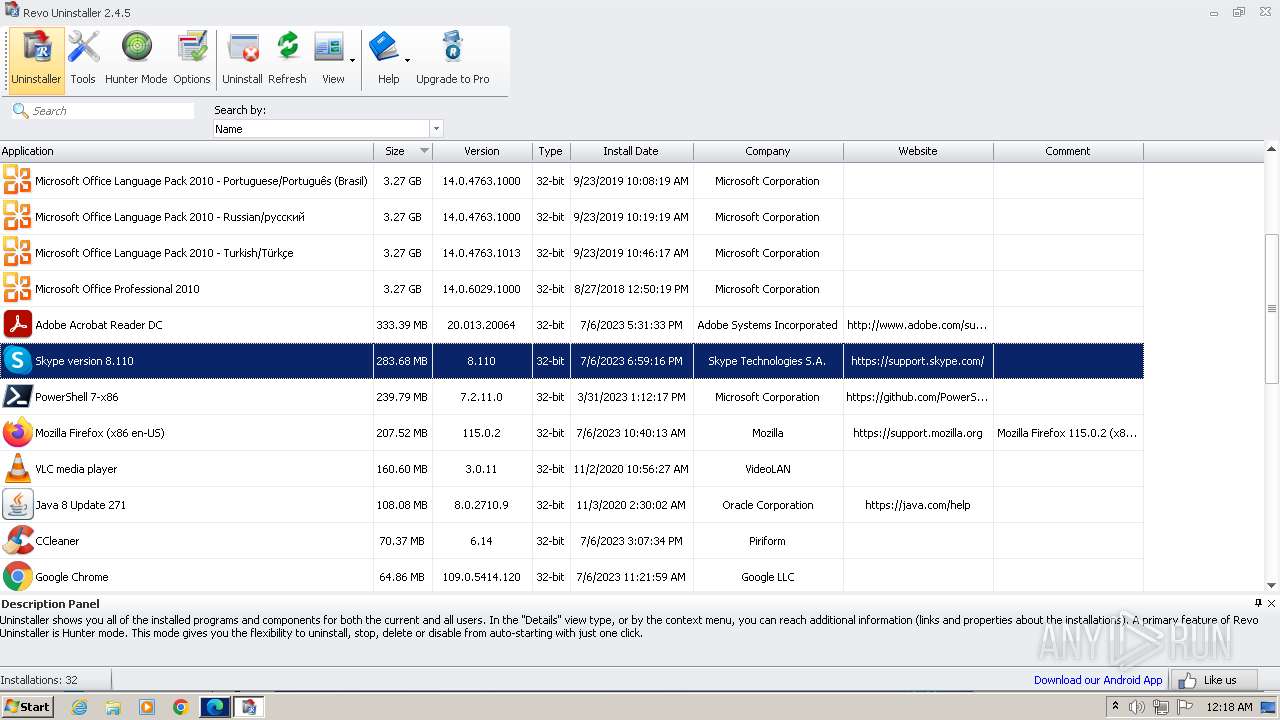The image size is (1280, 720).
Task: Sort by Size column header
Action: (x=402, y=151)
